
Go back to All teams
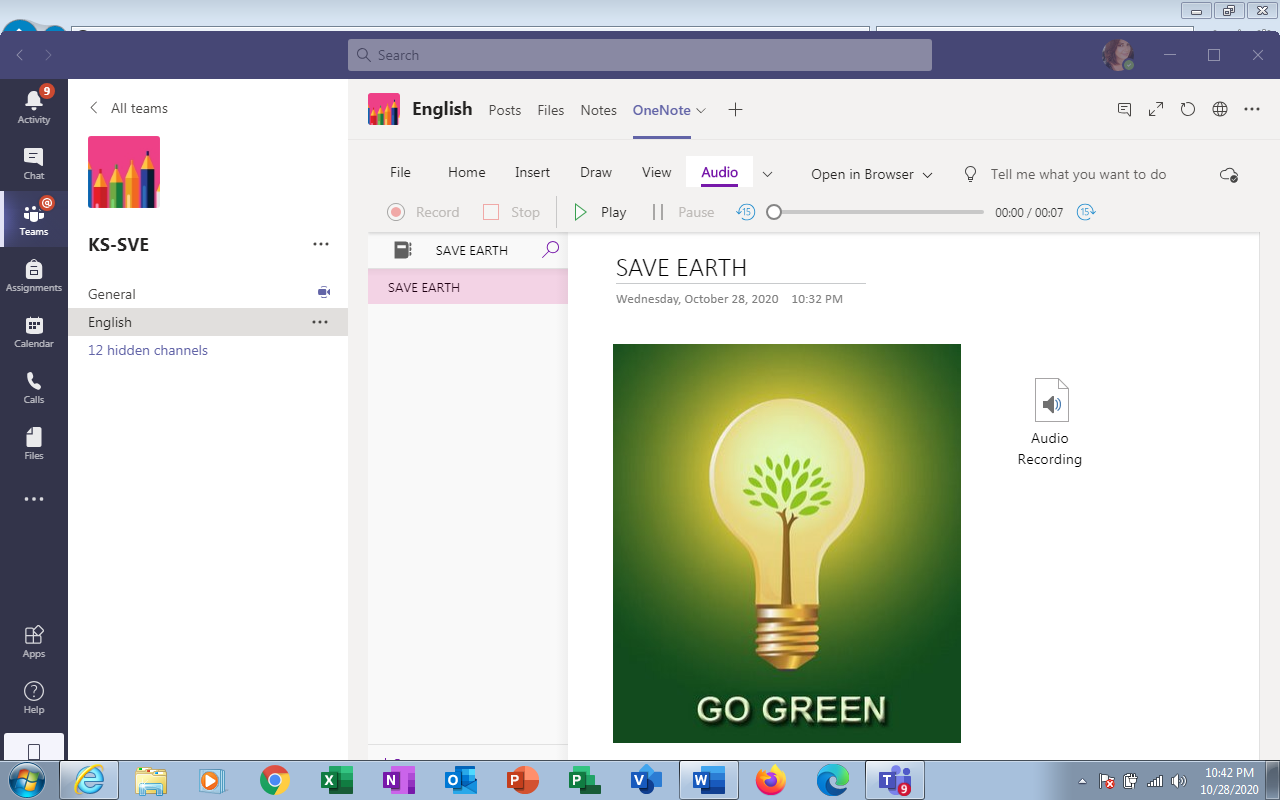pos(128,108)
